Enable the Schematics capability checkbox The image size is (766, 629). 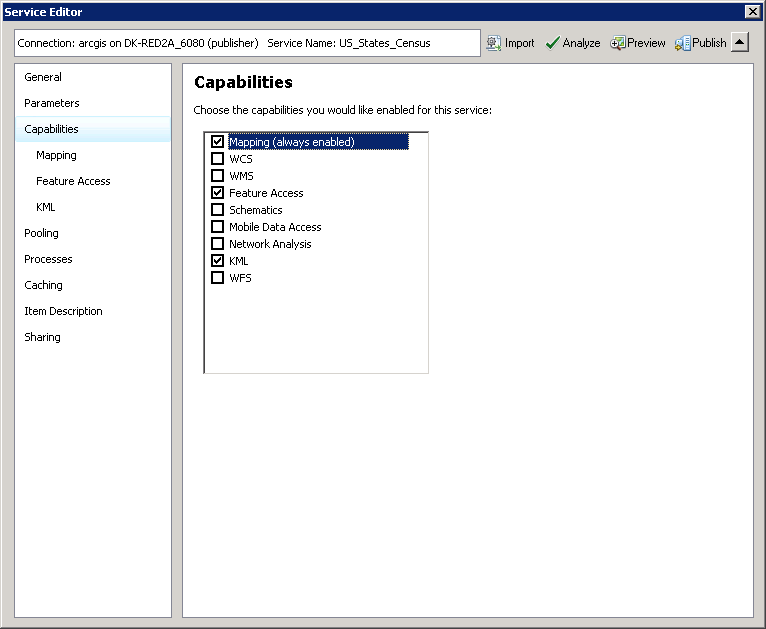tap(217, 210)
